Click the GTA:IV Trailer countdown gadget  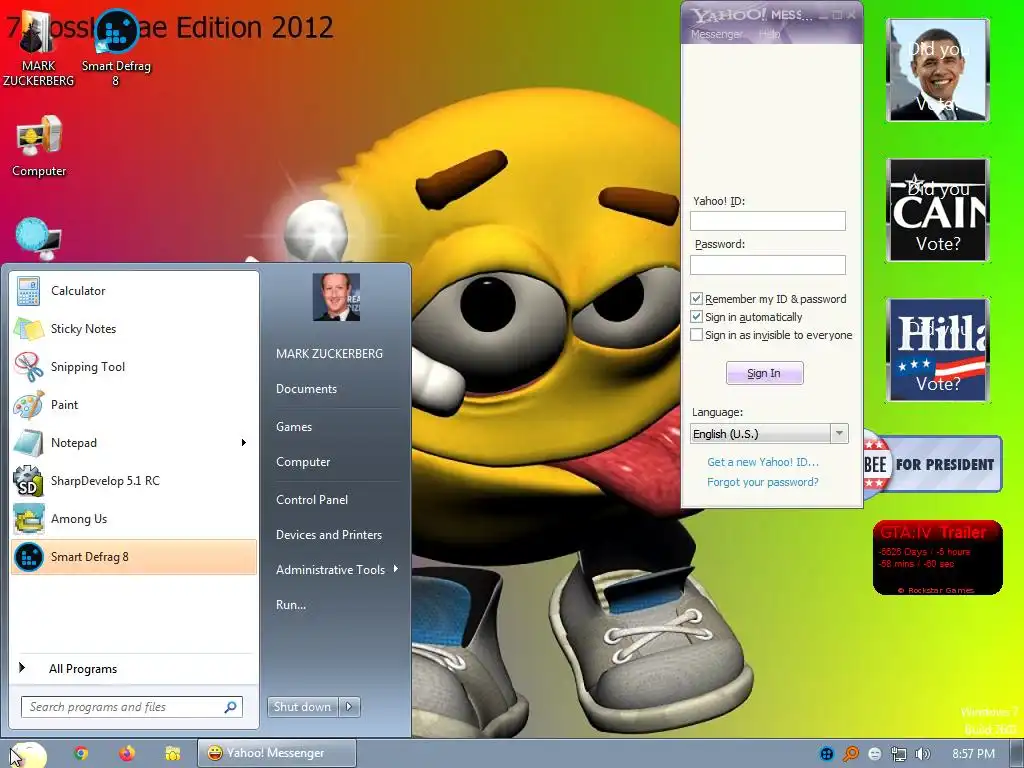[x=937, y=558]
